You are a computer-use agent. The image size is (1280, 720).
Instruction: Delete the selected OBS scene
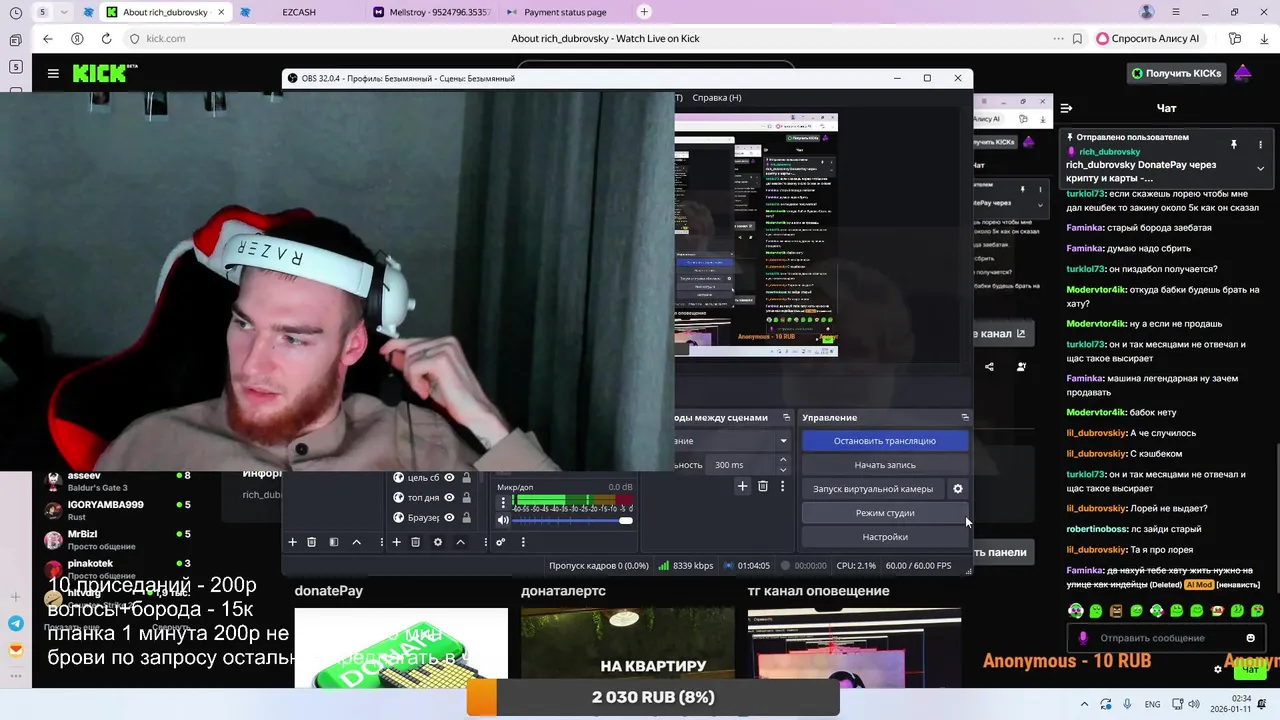[311, 542]
